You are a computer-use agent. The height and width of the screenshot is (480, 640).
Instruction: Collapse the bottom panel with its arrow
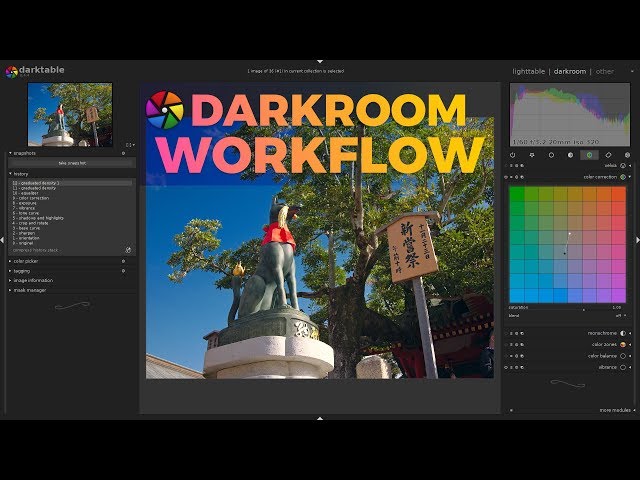click(x=320, y=418)
